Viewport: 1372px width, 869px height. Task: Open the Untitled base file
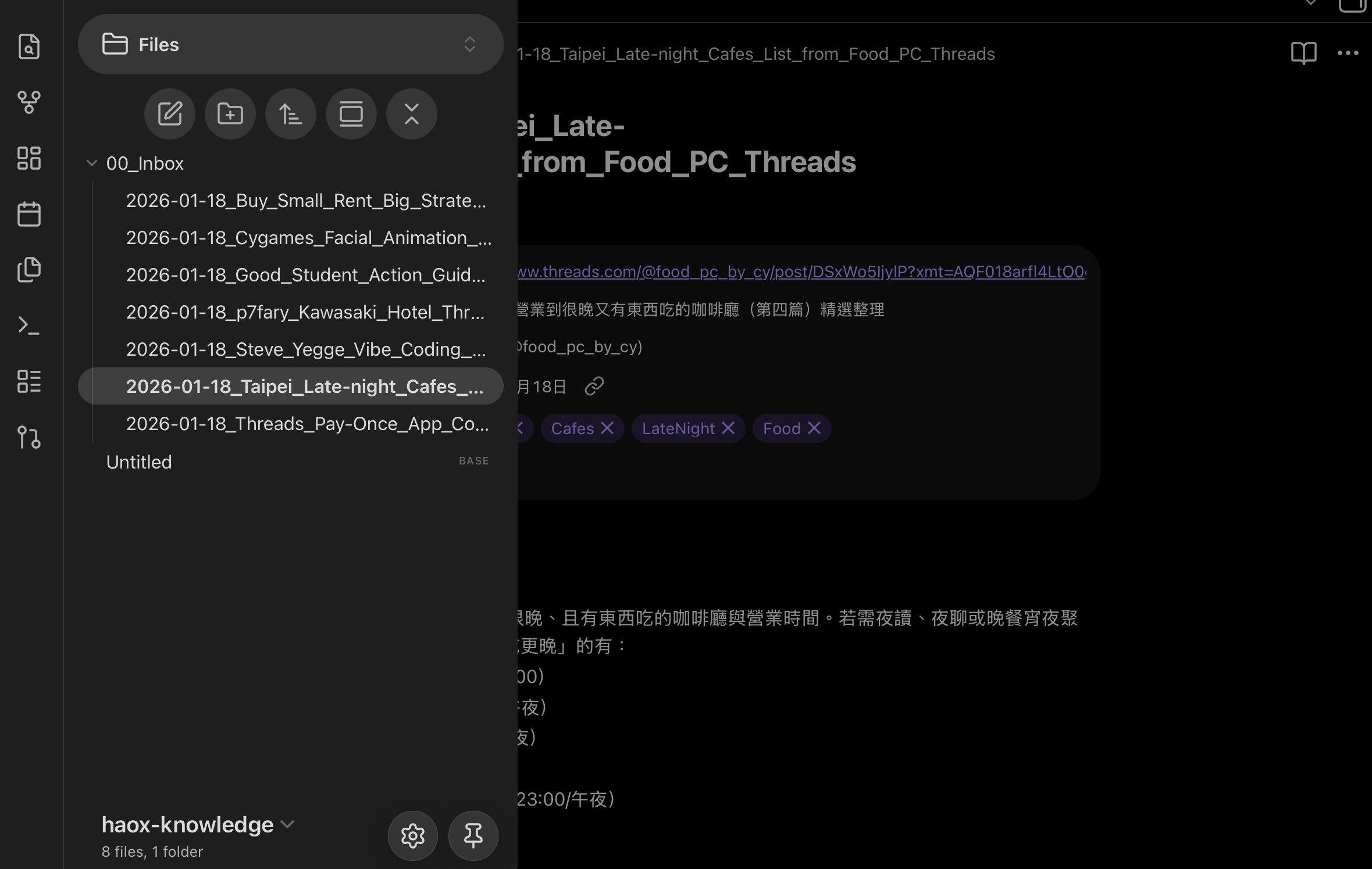click(x=139, y=462)
